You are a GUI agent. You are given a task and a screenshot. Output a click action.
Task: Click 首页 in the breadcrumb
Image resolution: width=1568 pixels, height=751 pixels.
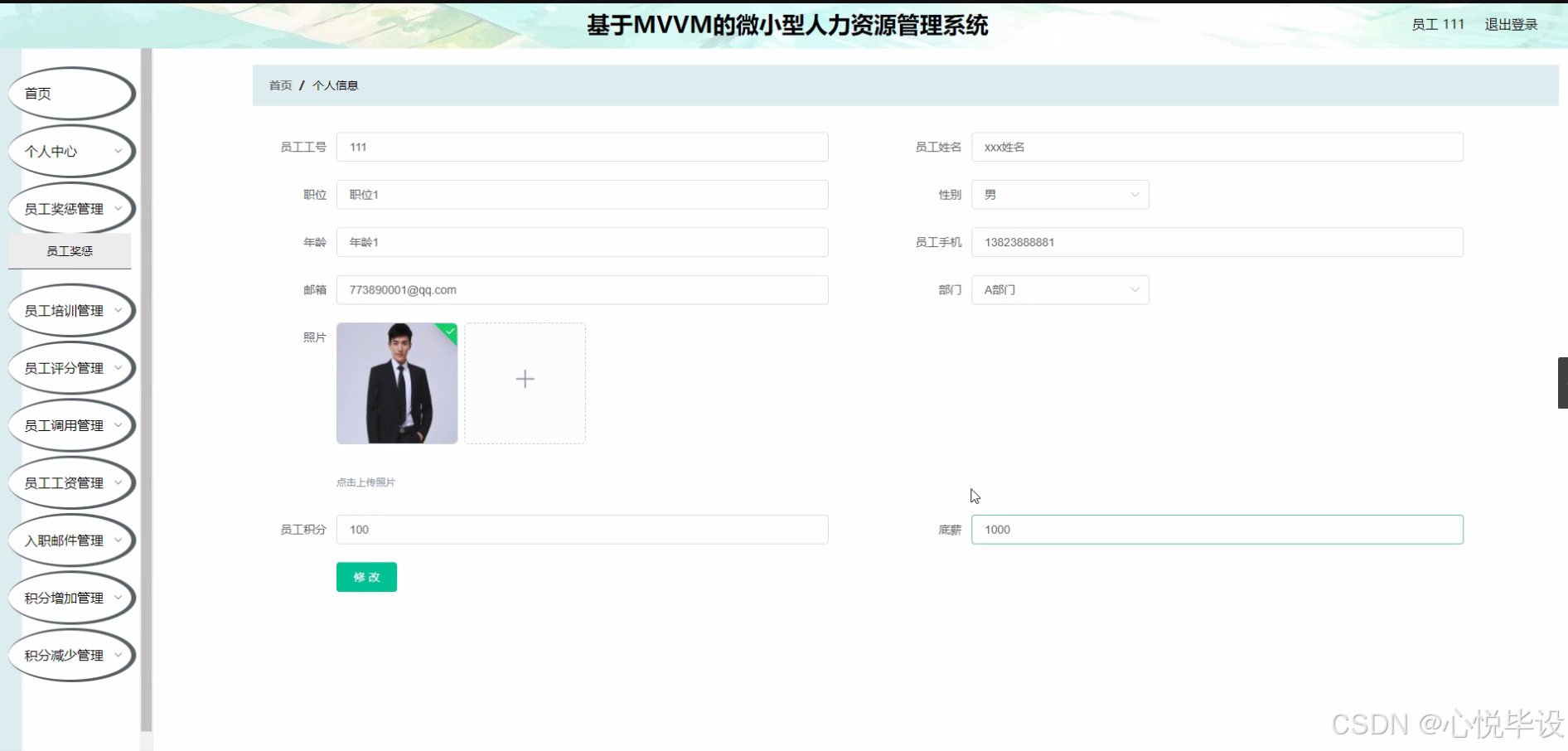point(279,85)
